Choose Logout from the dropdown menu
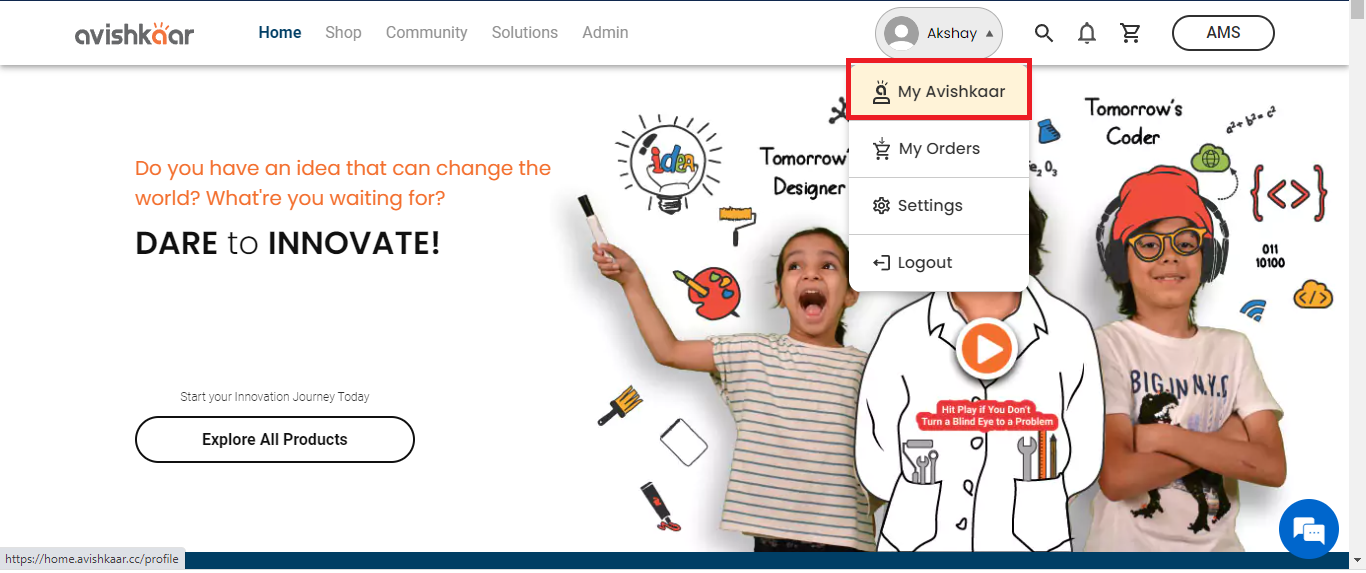Viewport: 1366px width, 573px height. [x=939, y=263]
